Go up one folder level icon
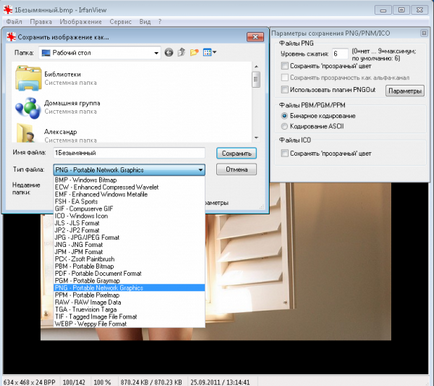 click(x=182, y=52)
